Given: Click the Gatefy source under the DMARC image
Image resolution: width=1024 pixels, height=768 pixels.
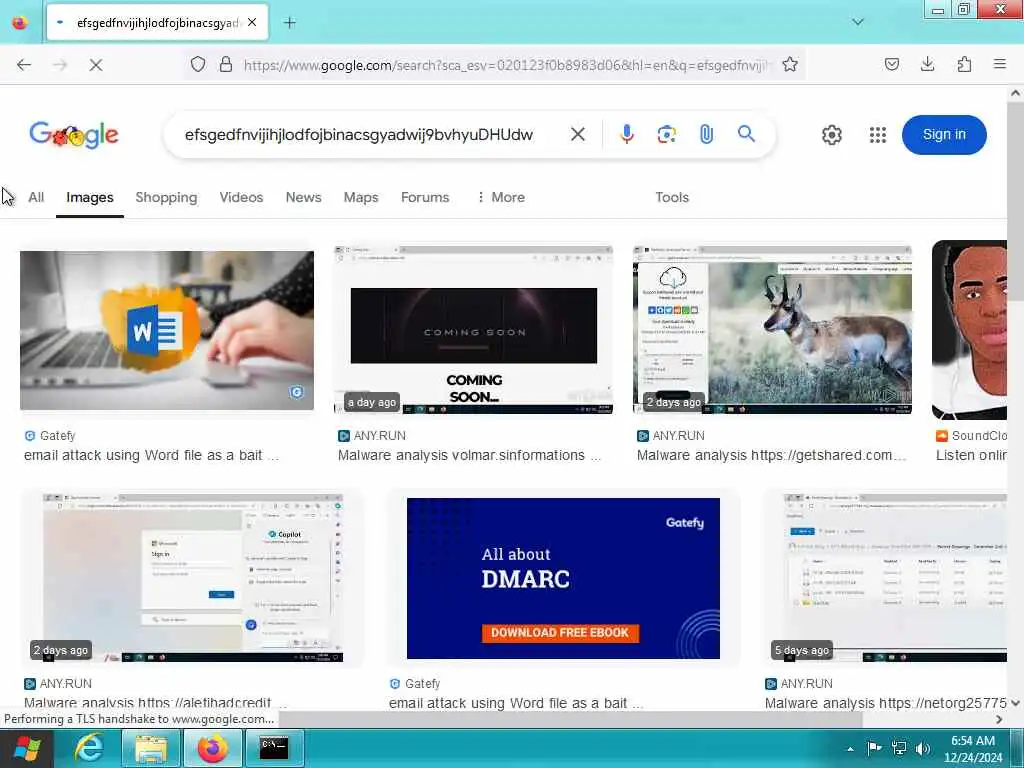Looking at the screenshot, I should pyautogui.click(x=415, y=684).
